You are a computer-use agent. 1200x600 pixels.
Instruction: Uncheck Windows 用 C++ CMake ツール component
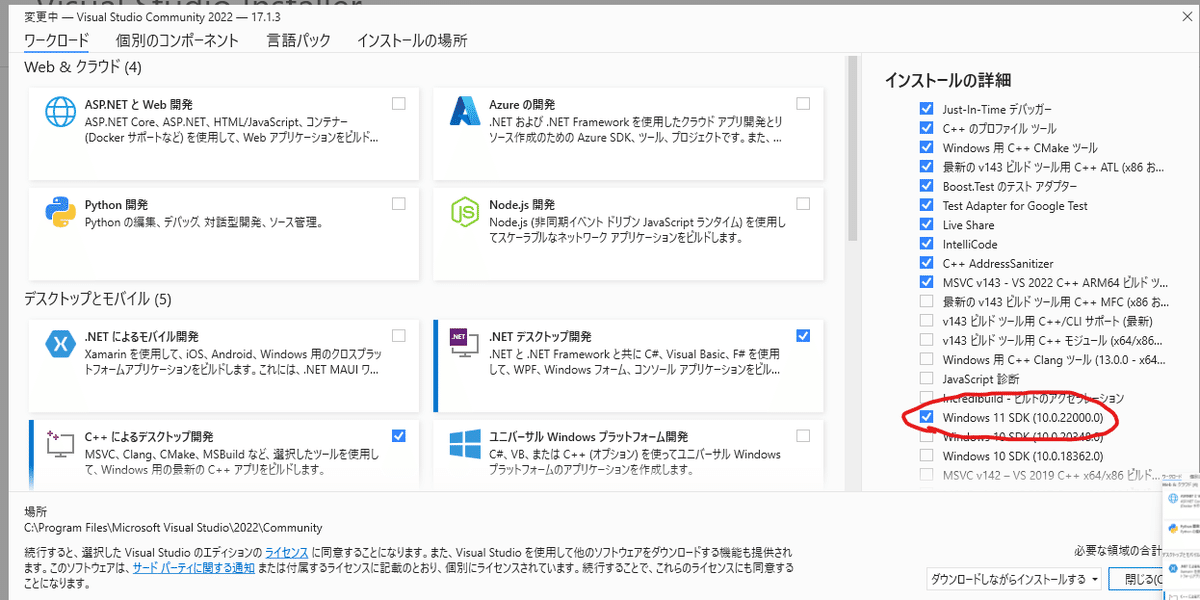tap(926, 148)
